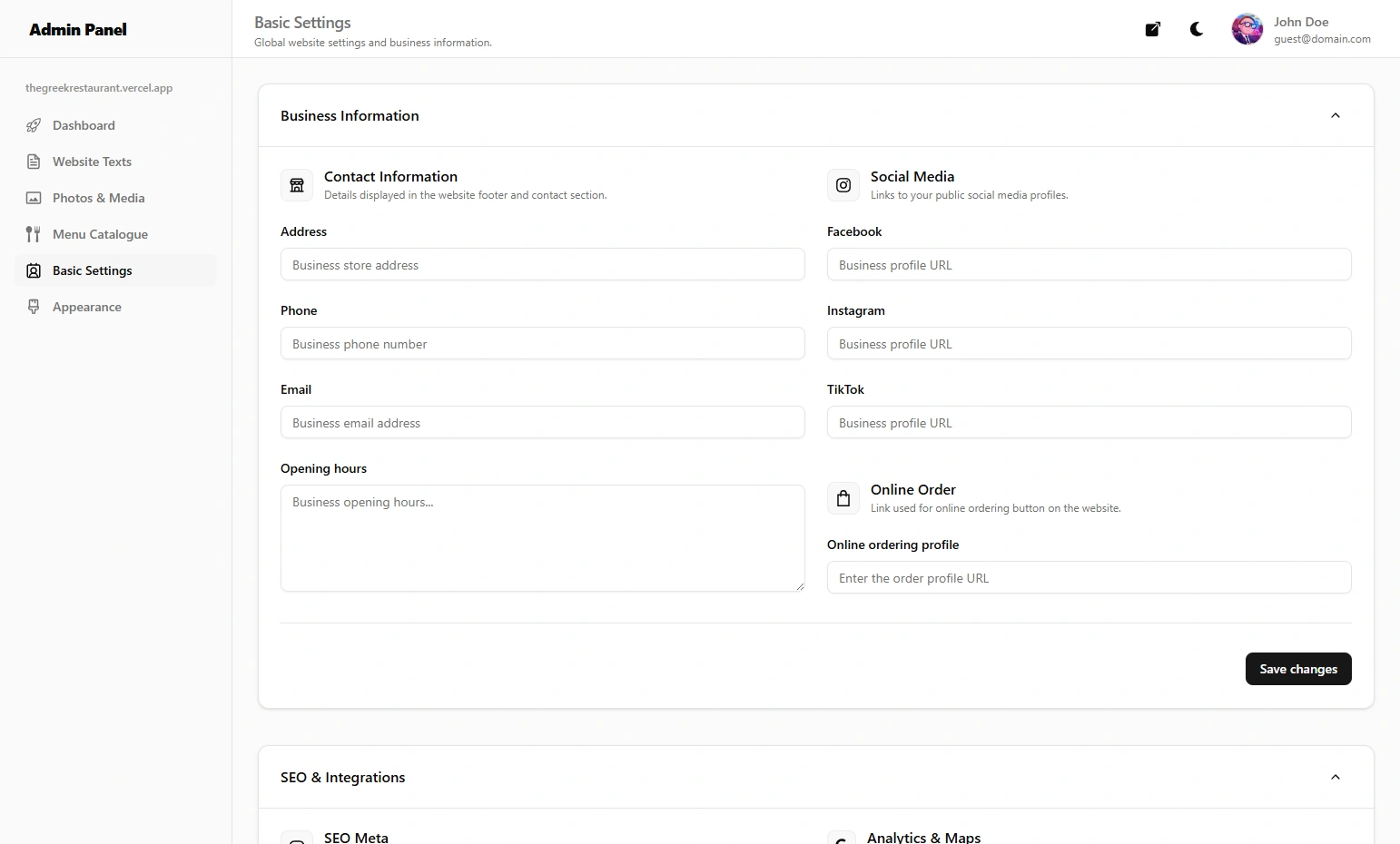
Task: Navigate to Menu Catalogue
Action: 99,234
